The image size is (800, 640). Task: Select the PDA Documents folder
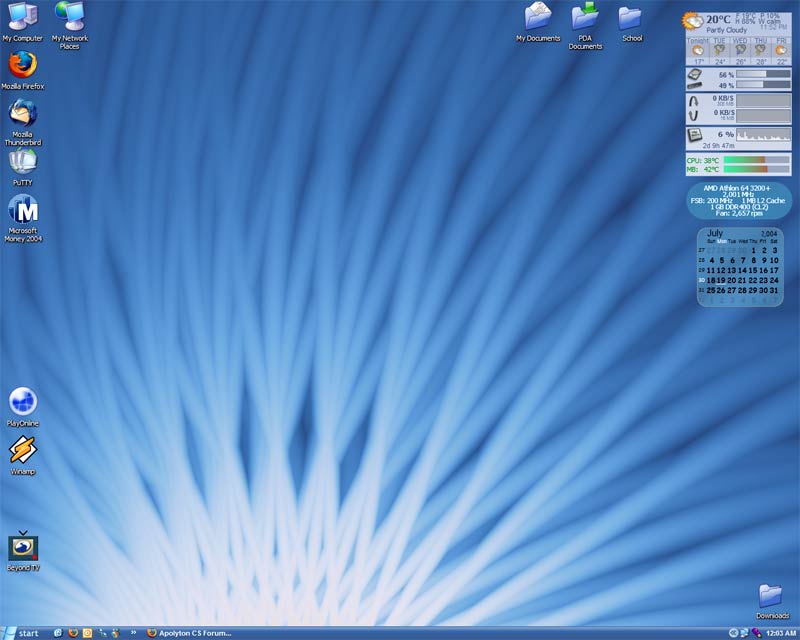(585, 17)
